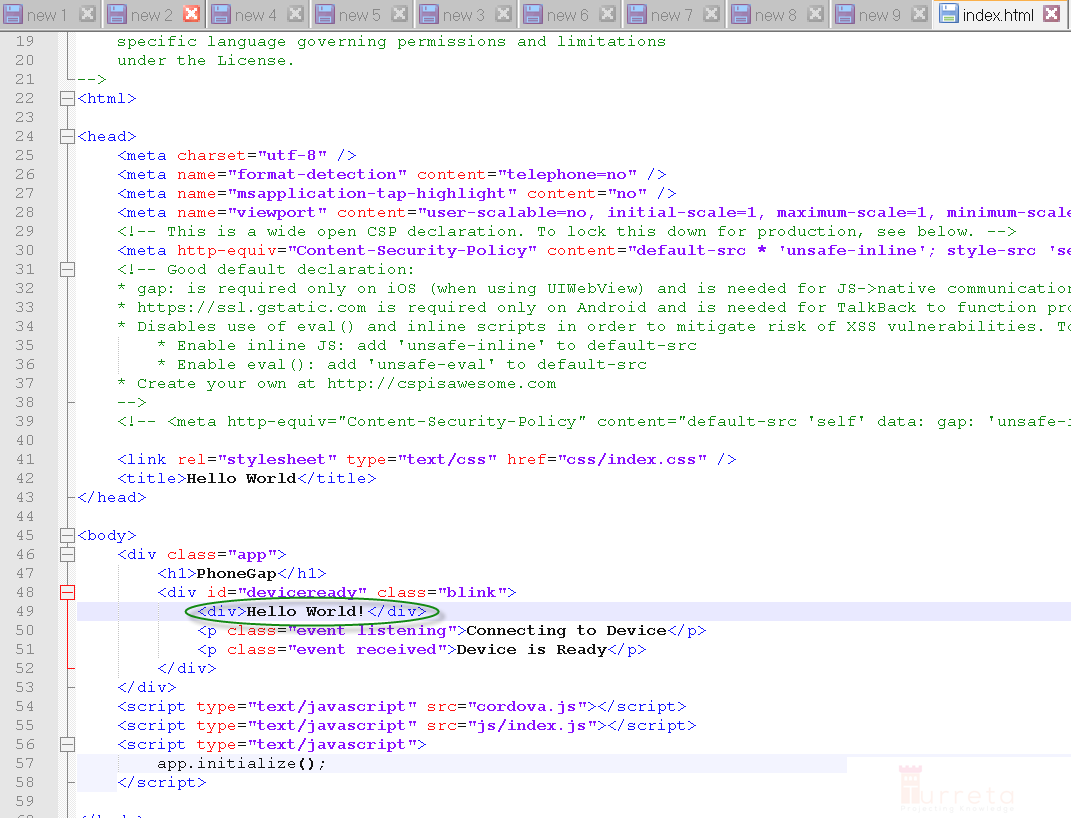Click the "utf-8" charset value

click(292, 156)
